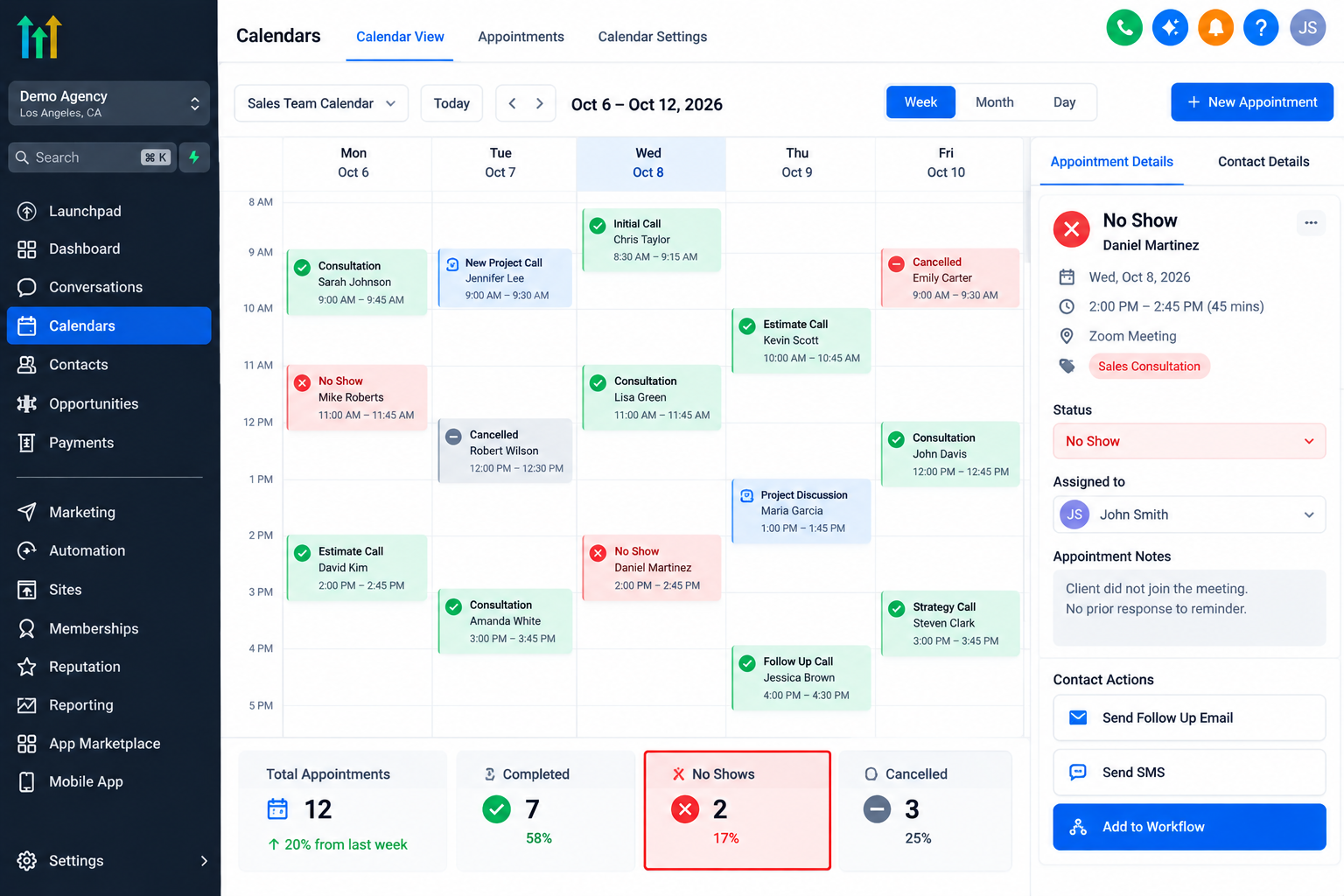
Task: Open Marketing in the sidebar
Action: (108, 512)
